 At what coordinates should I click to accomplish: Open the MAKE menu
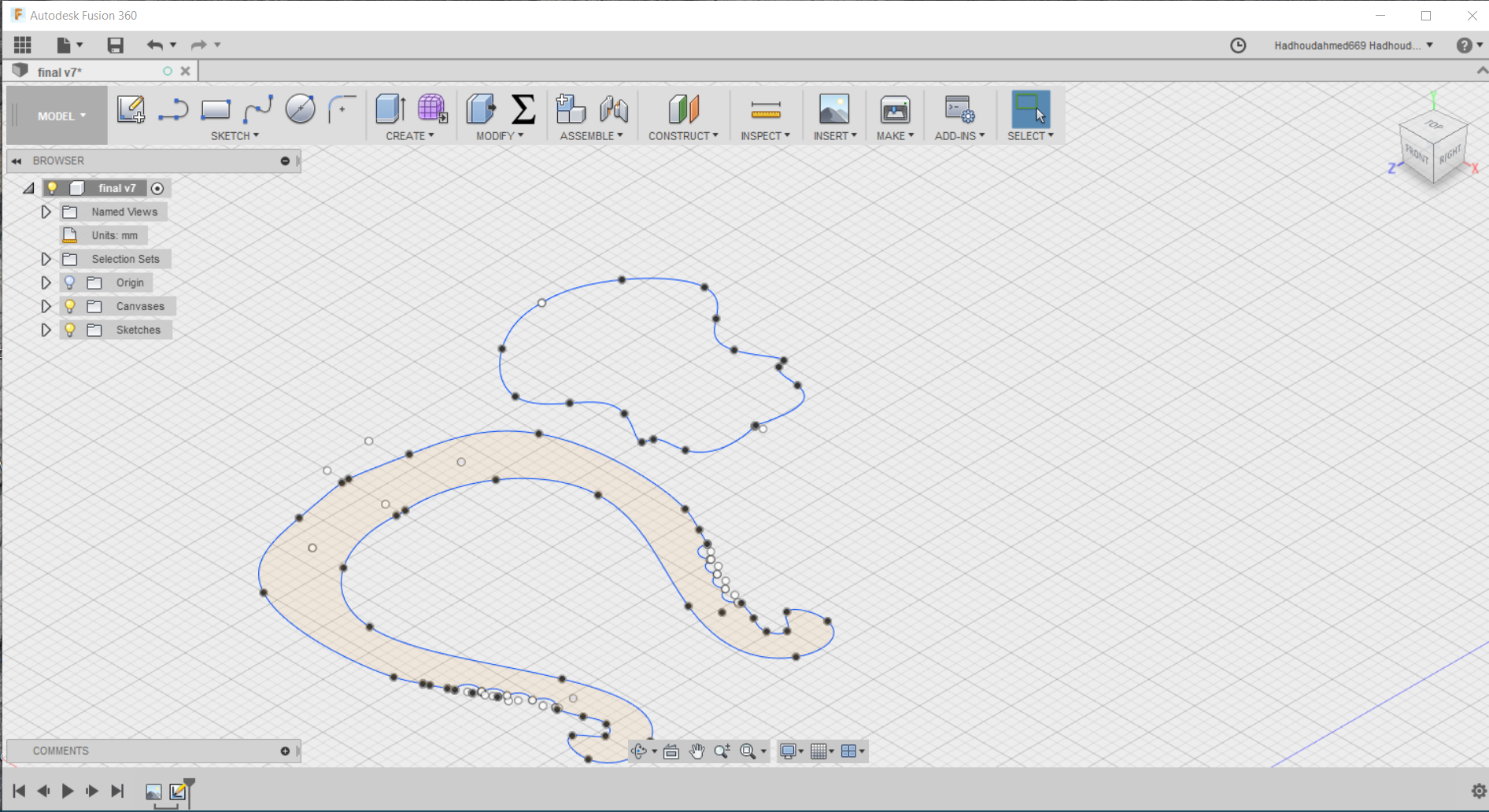pyautogui.click(x=895, y=136)
